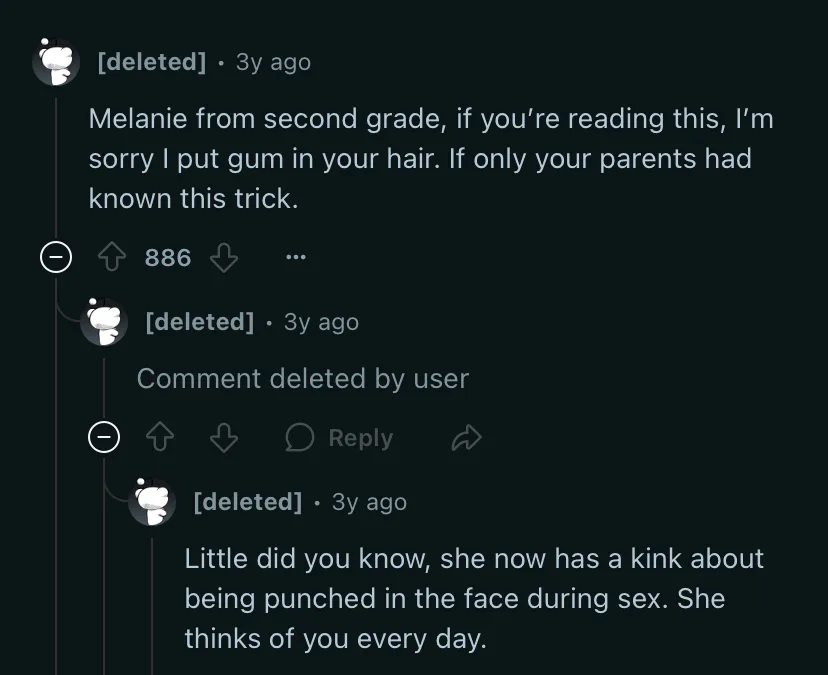Click the reply speech bubble icon

coord(299,437)
